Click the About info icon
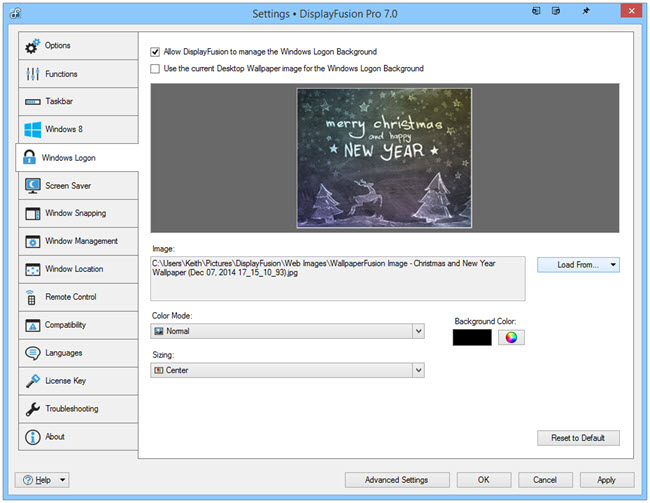The height and width of the screenshot is (503, 650). [32, 437]
